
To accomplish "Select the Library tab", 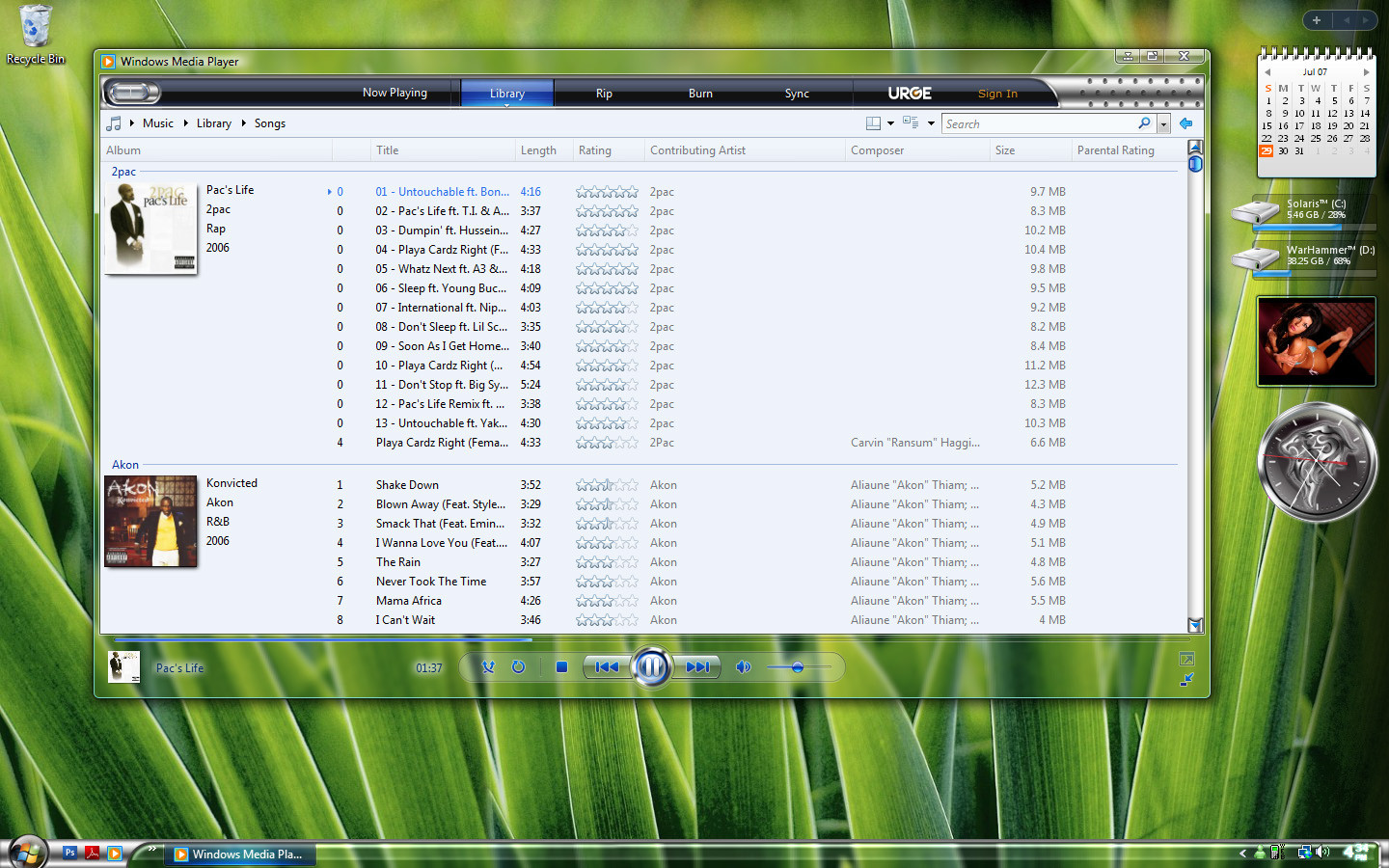I will pos(507,93).
